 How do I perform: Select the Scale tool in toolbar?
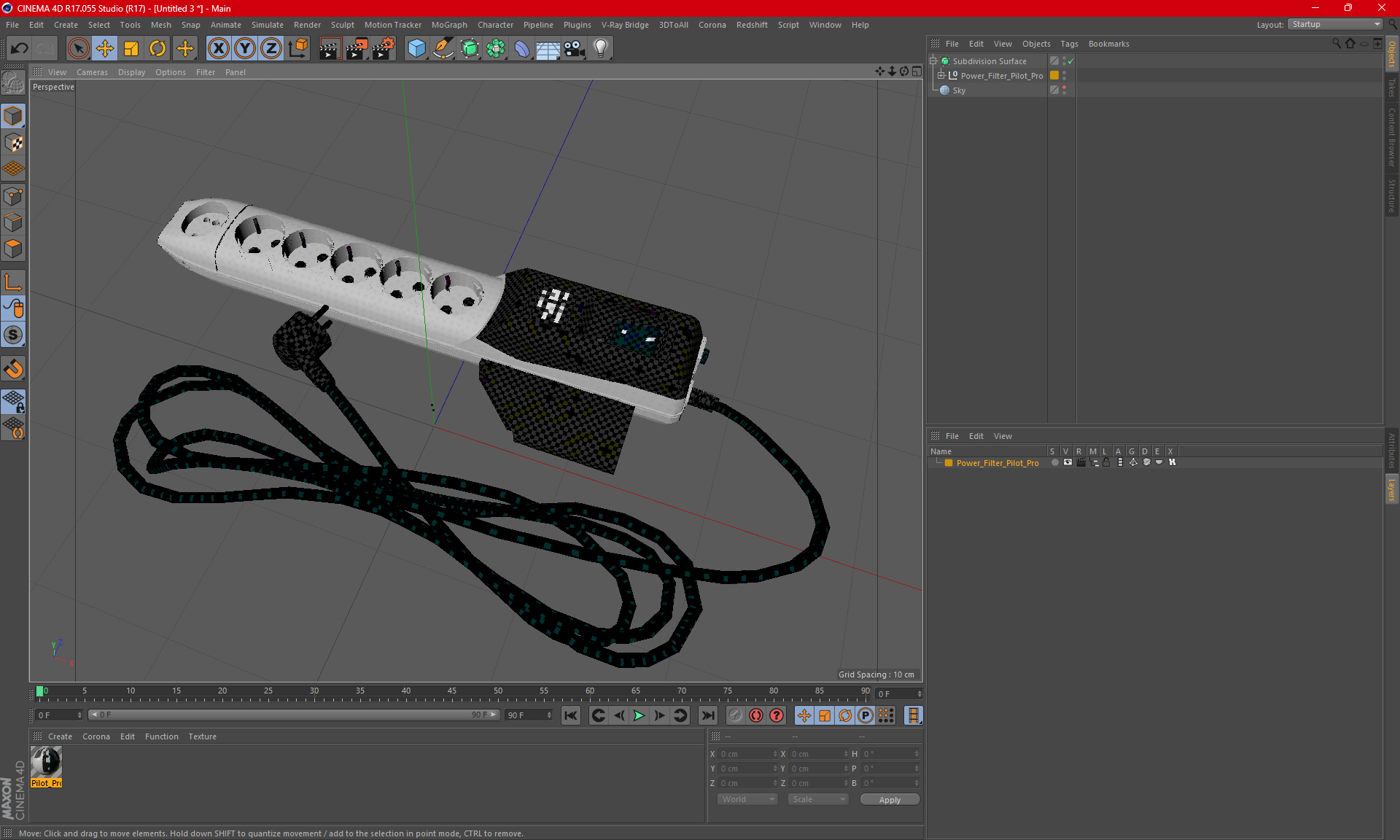[x=130, y=48]
